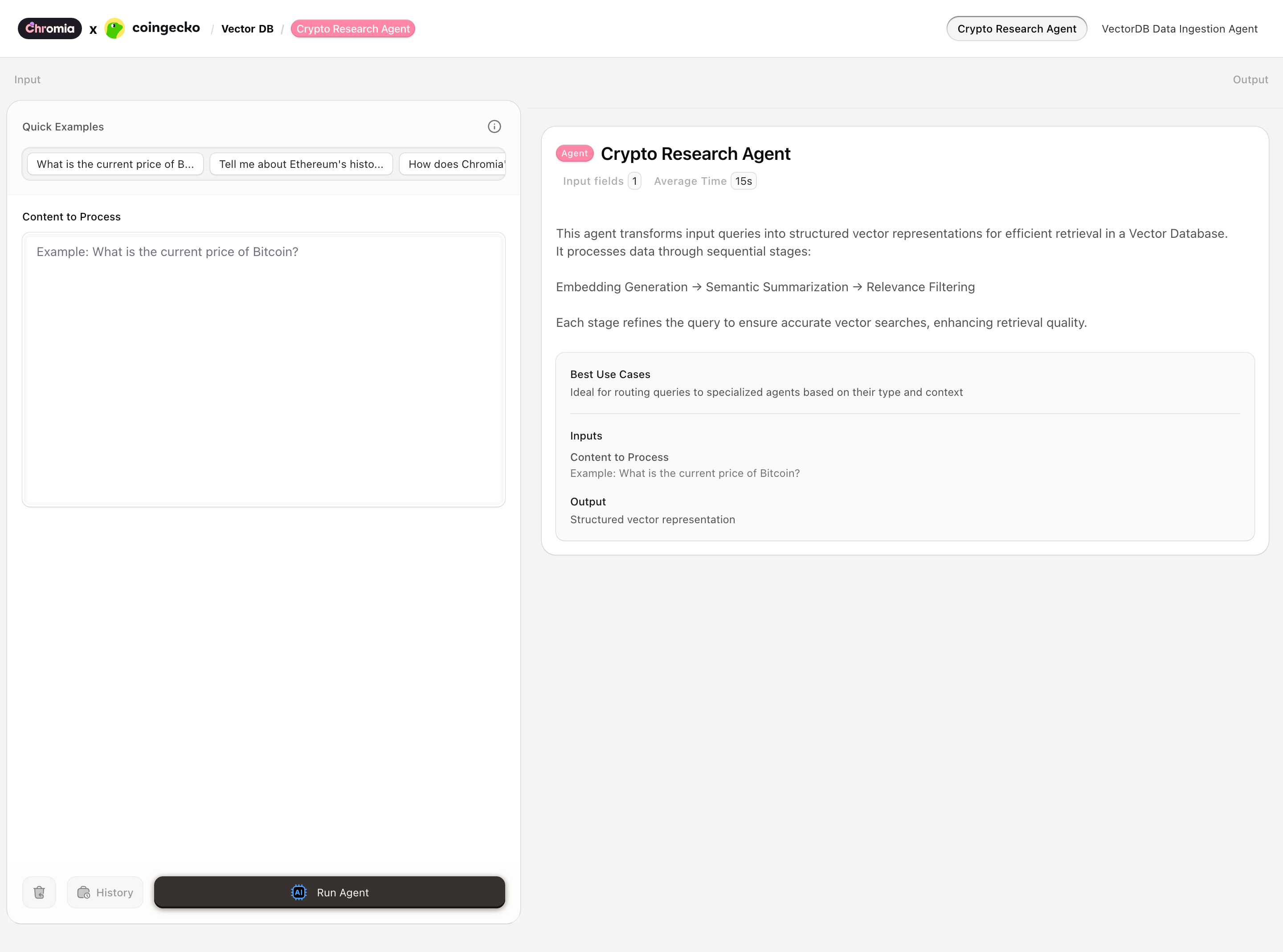
Task: Click the pink Agent badge
Action: 574,153
